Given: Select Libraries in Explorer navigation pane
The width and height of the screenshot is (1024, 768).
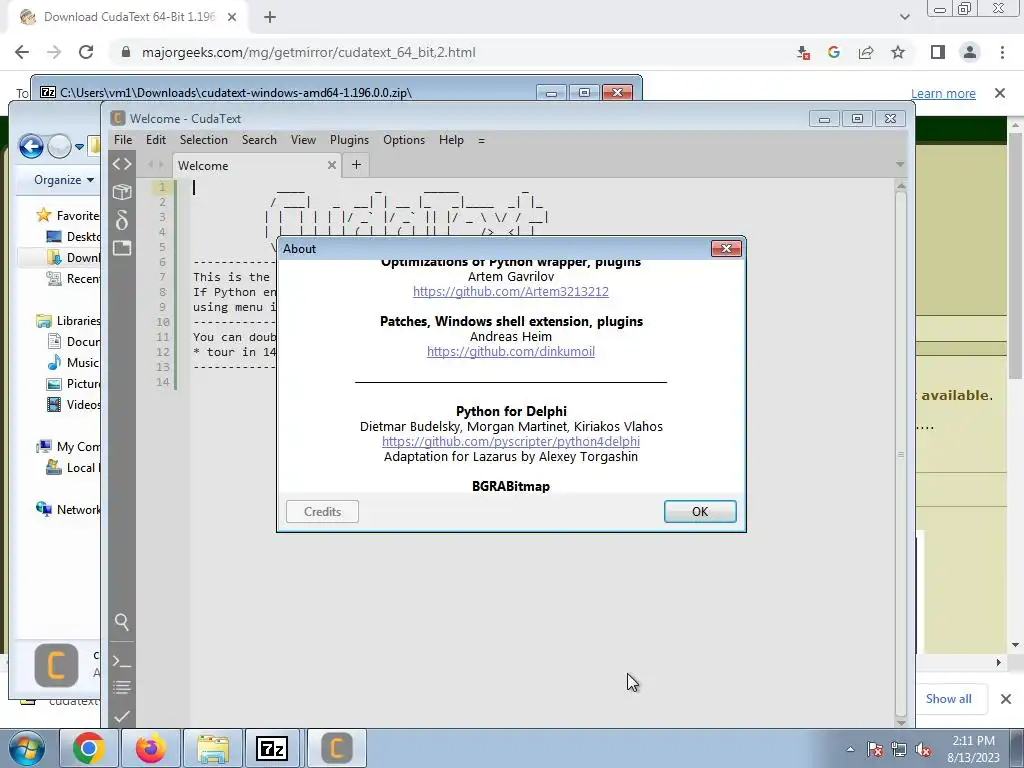Looking at the screenshot, I should click(x=68, y=321).
